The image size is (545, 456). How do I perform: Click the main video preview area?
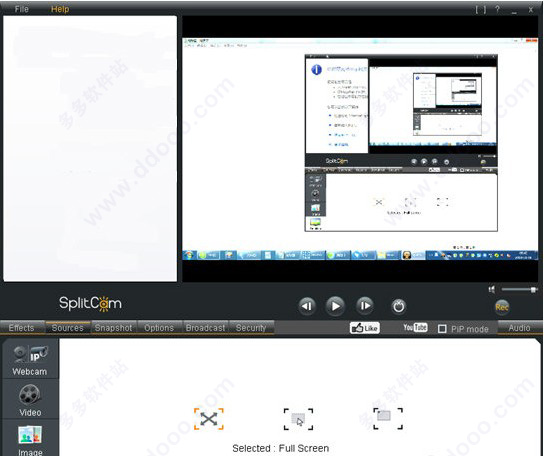coord(360,149)
